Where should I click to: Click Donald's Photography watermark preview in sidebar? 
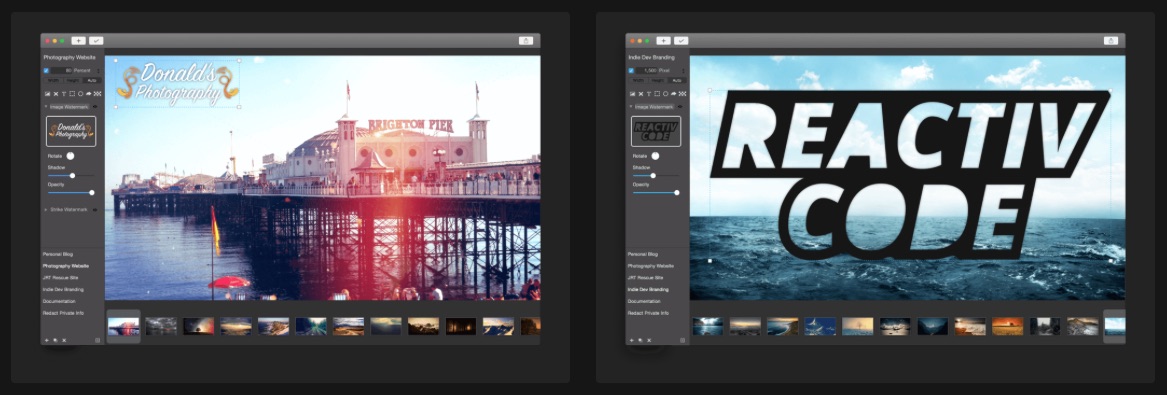point(71,131)
